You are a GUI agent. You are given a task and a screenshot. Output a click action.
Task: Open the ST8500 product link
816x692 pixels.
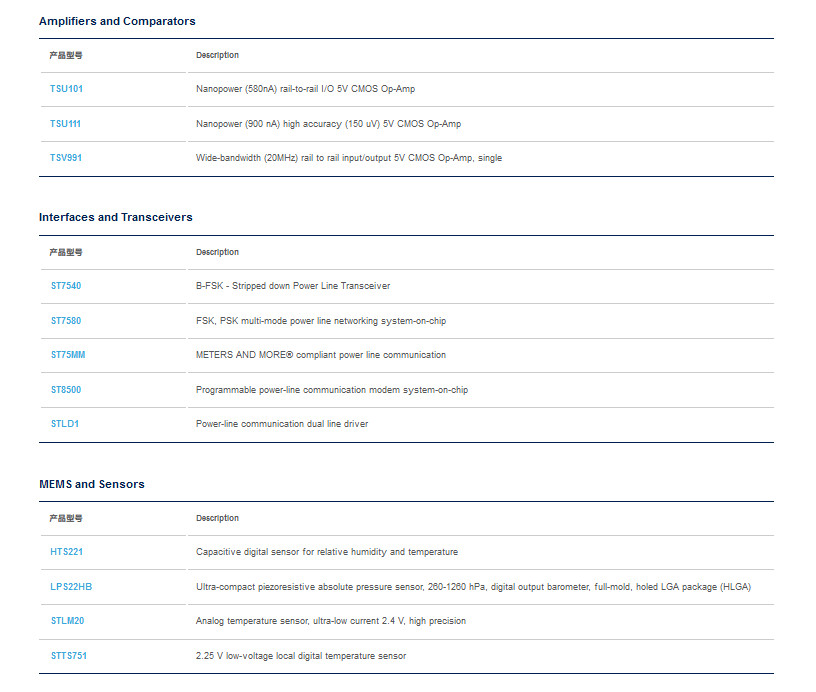[66, 390]
